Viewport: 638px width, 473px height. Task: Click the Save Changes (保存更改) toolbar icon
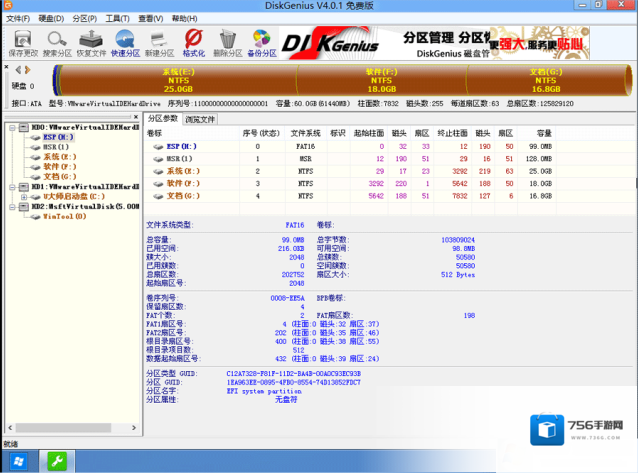(x=21, y=42)
